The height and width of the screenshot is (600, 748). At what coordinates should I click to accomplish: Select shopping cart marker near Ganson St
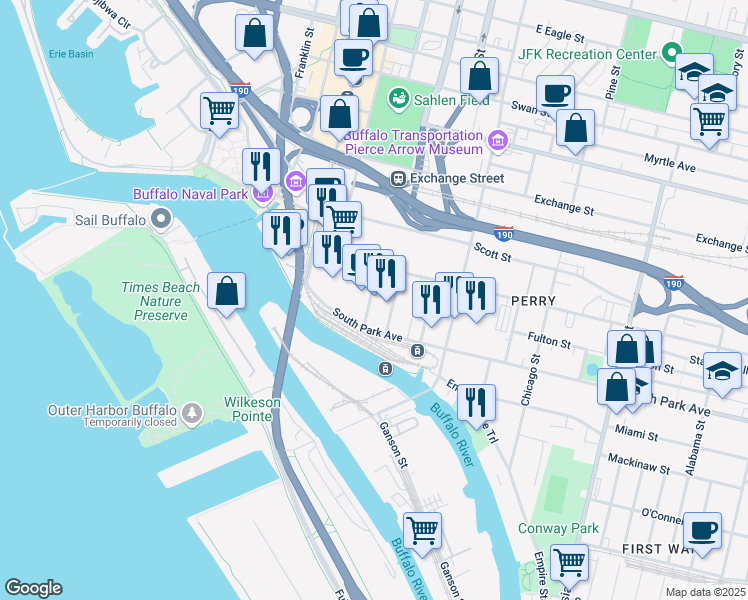[422, 534]
